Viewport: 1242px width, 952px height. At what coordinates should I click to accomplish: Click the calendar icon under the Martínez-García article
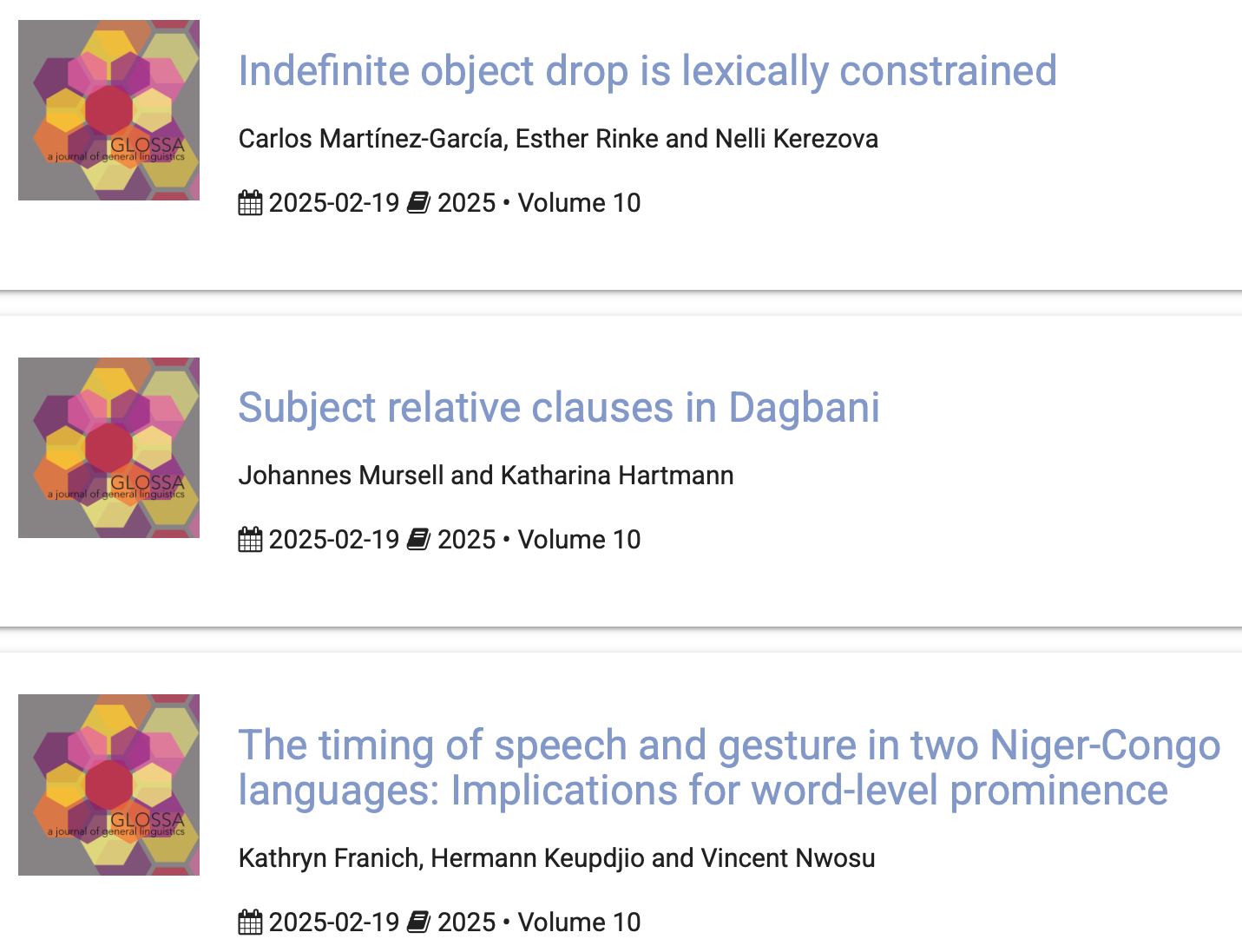click(250, 203)
